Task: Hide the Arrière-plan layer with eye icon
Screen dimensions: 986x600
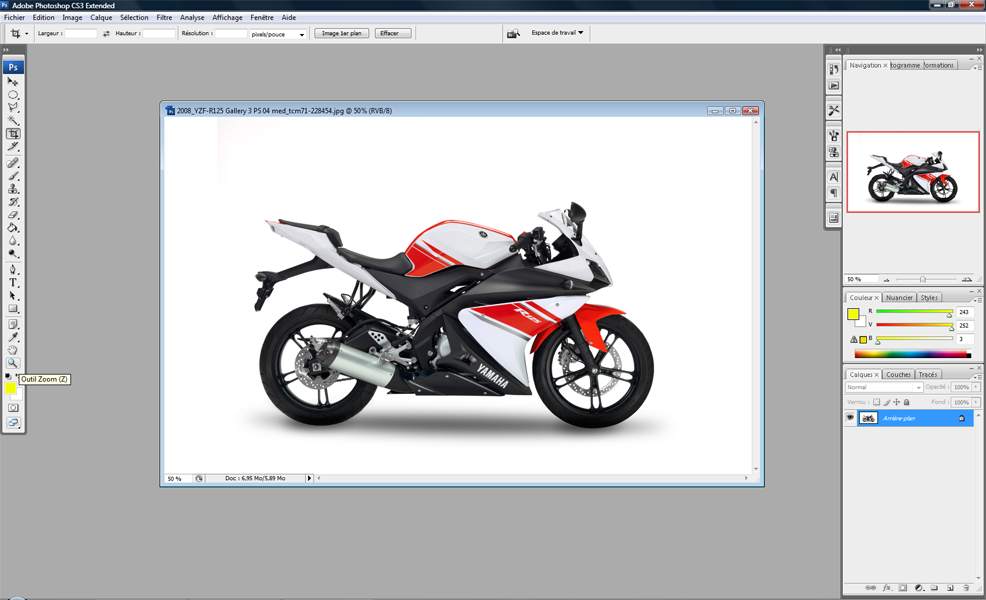Action: pos(850,418)
